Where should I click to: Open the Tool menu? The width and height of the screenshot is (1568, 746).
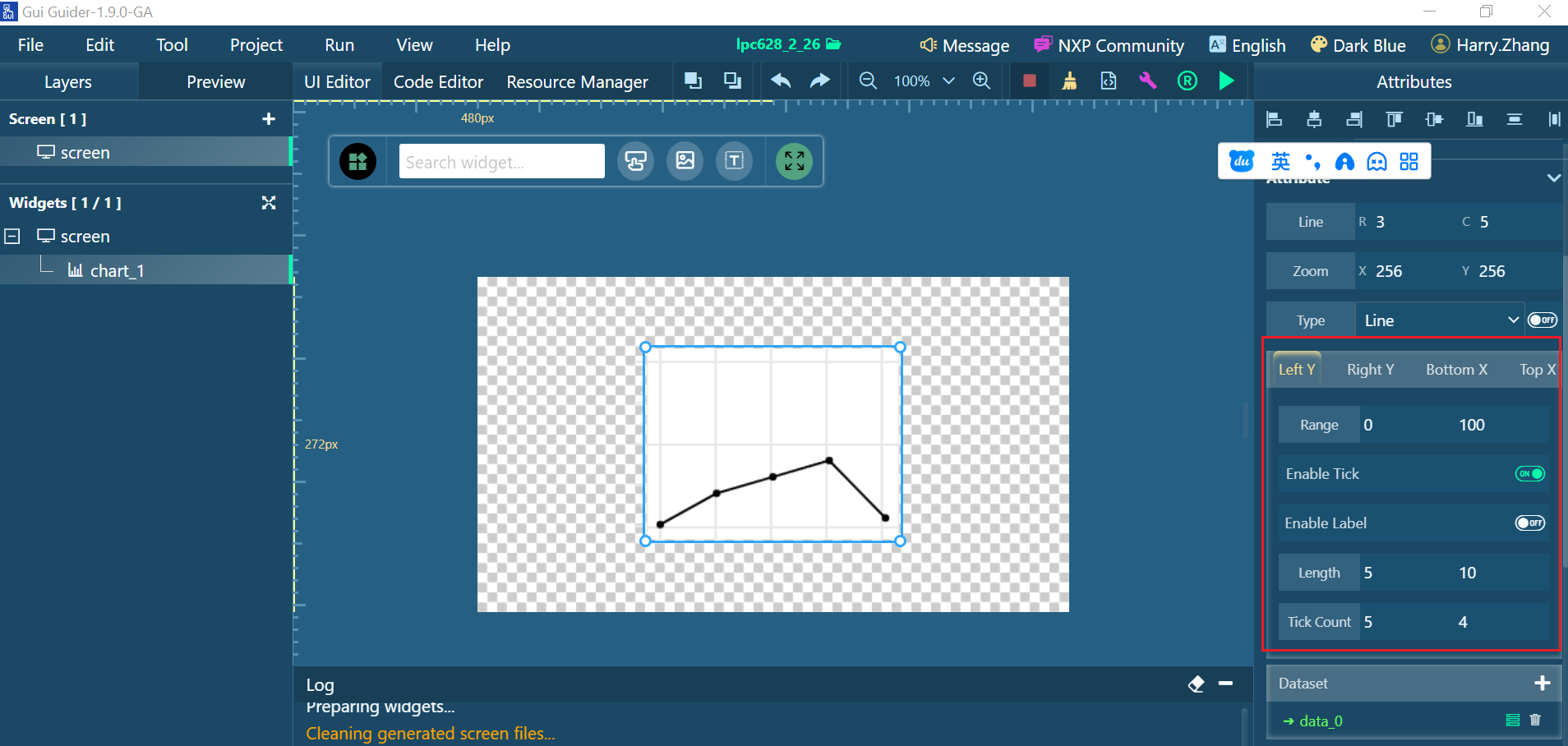tap(172, 45)
